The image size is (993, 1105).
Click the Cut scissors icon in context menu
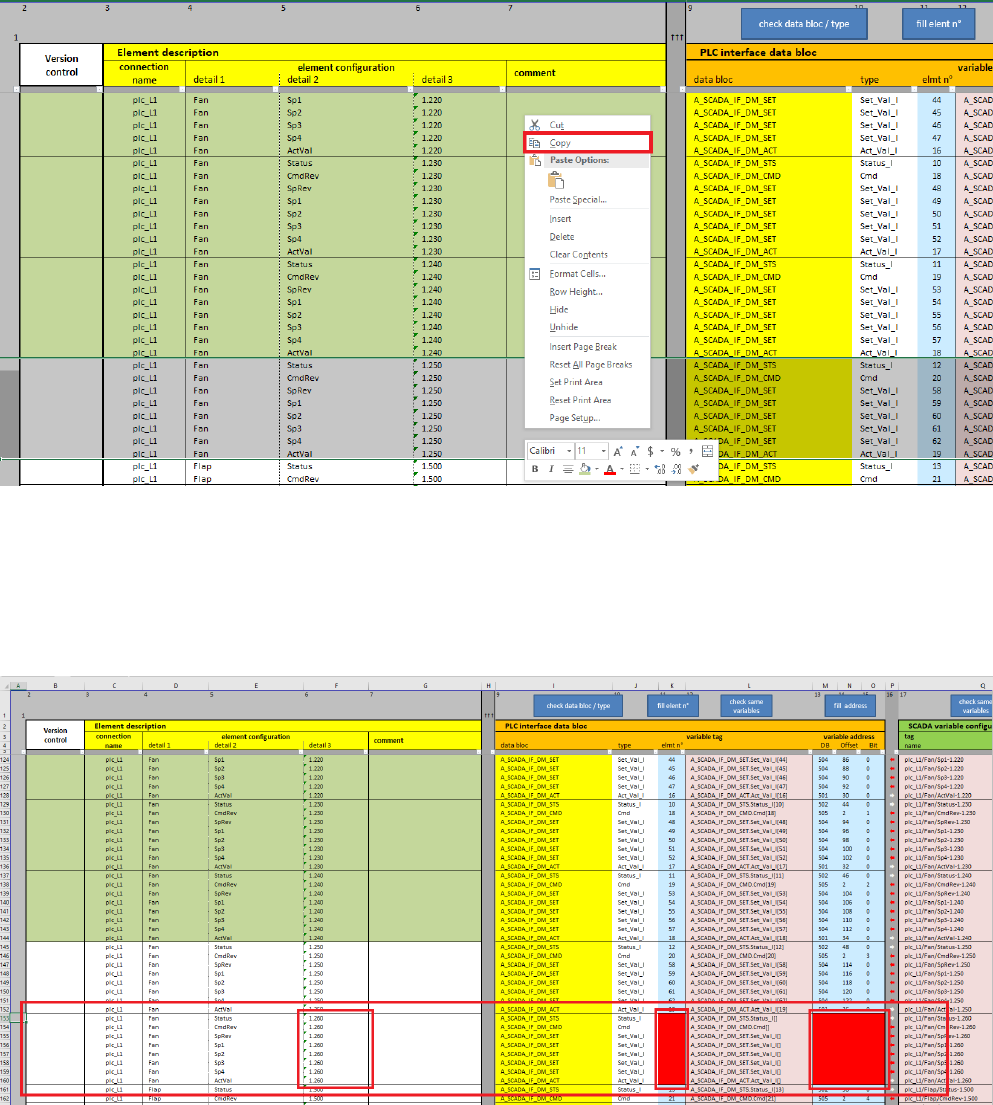[535, 125]
